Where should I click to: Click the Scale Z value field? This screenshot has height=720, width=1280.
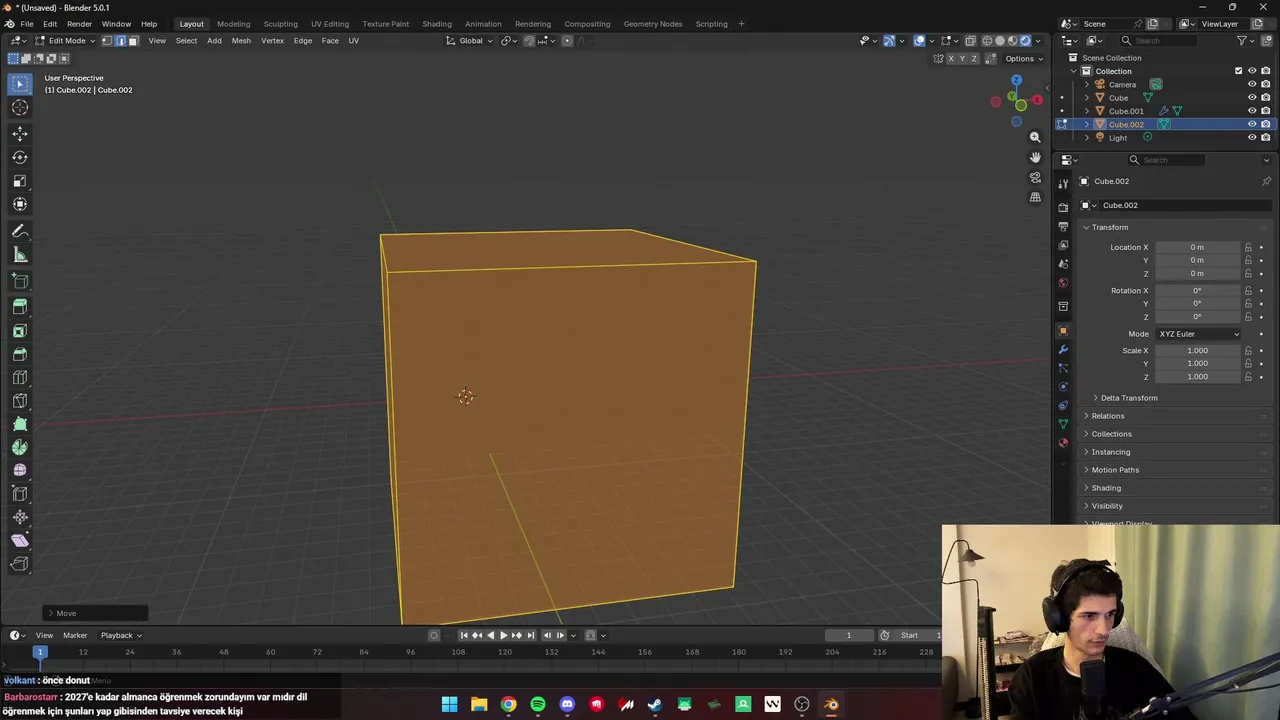[1197, 377]
